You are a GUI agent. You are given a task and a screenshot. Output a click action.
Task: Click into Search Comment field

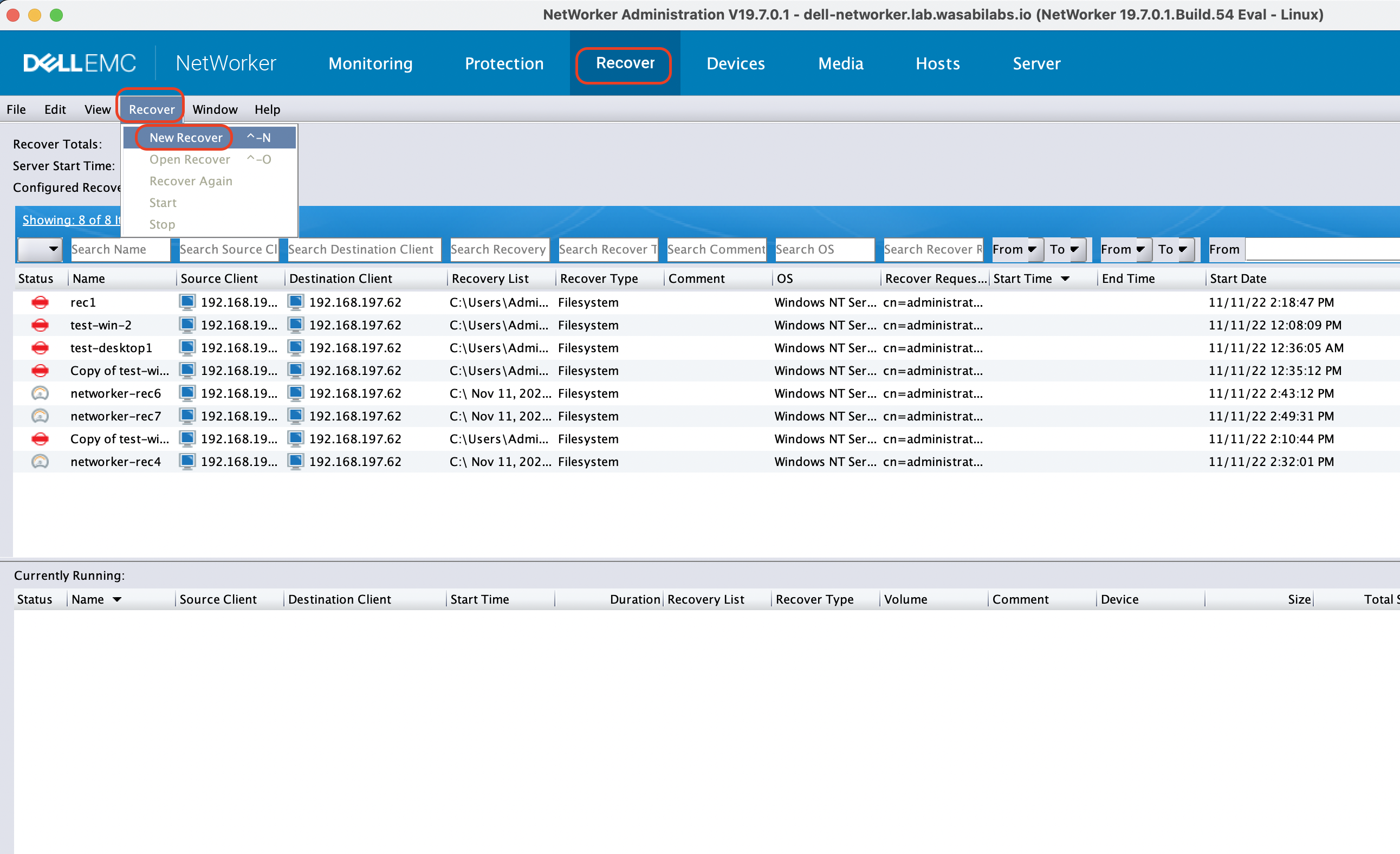point(716,249)
